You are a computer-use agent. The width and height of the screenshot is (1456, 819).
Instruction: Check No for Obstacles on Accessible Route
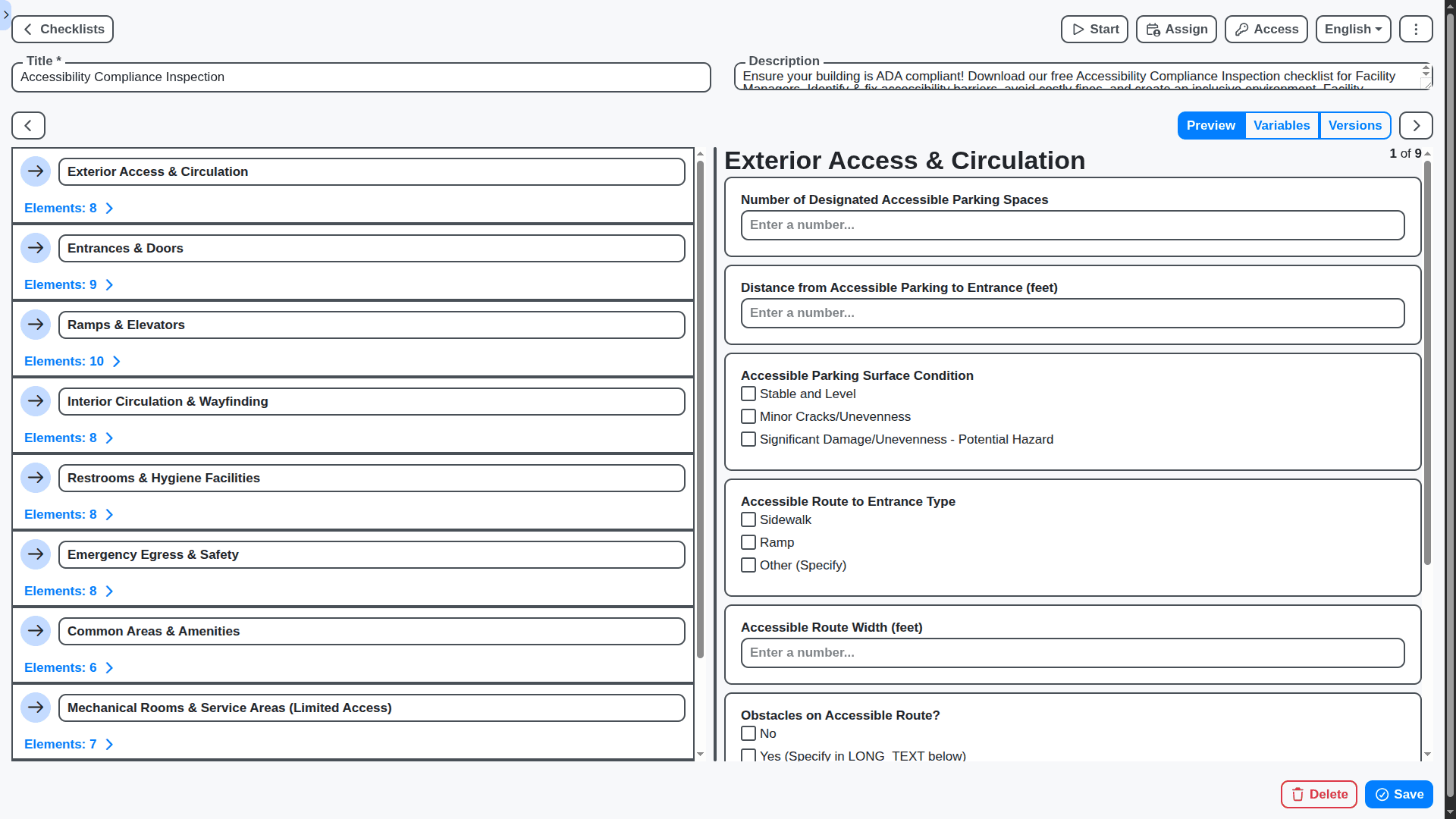(x=748, y=733)
